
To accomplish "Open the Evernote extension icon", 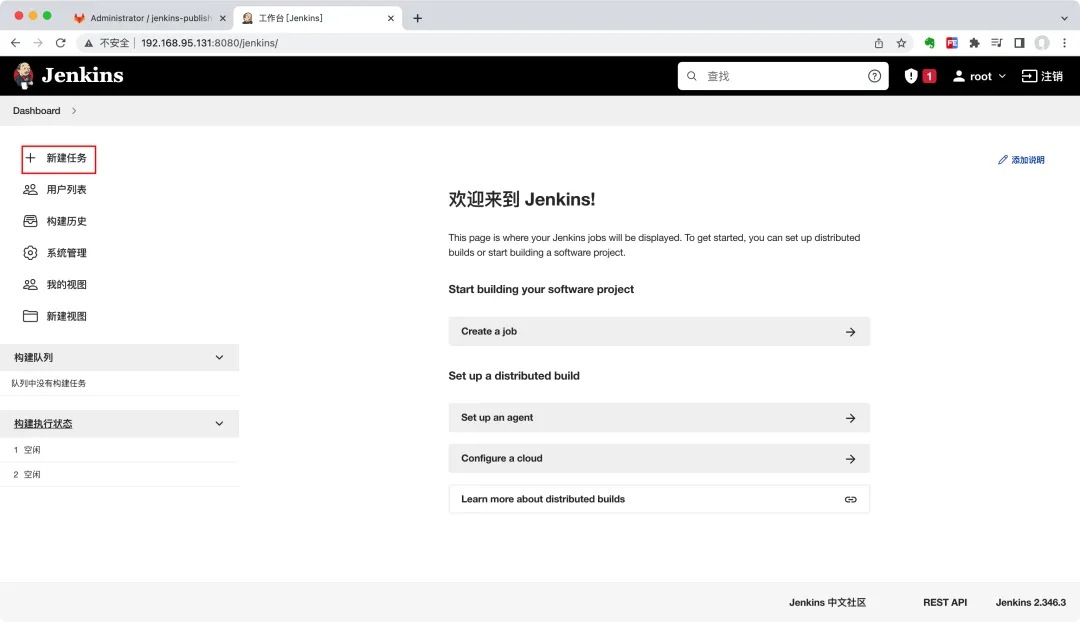I will pyautogui.click(x=929, y=43).
